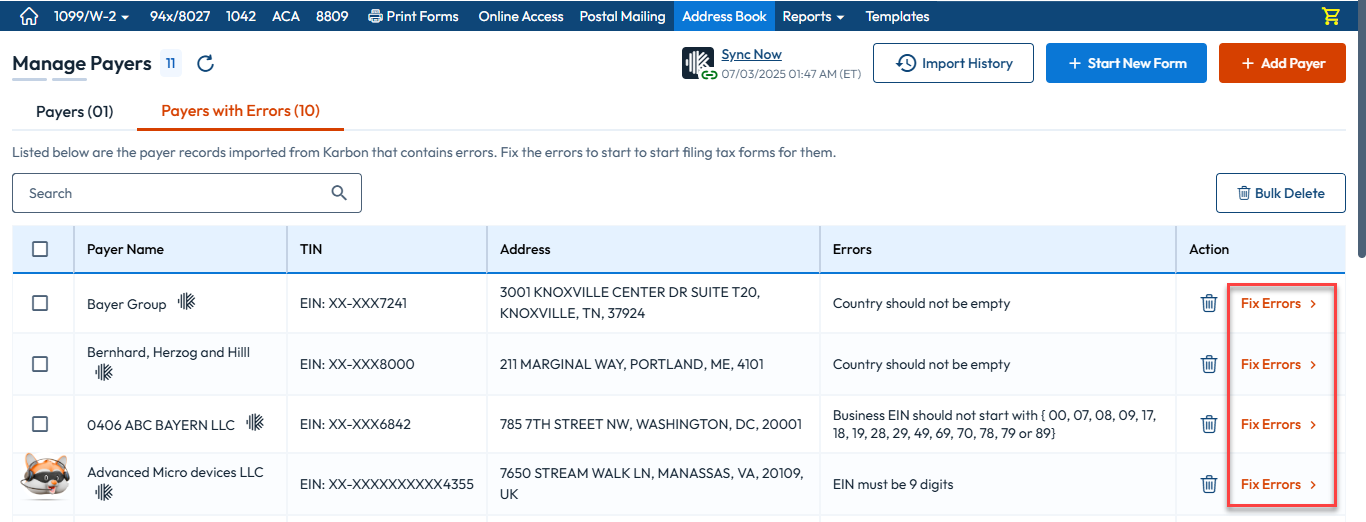Delete the Advanced Micro devices LLC row
This screenshot has width=1366, height=522.
point(1209,484)
